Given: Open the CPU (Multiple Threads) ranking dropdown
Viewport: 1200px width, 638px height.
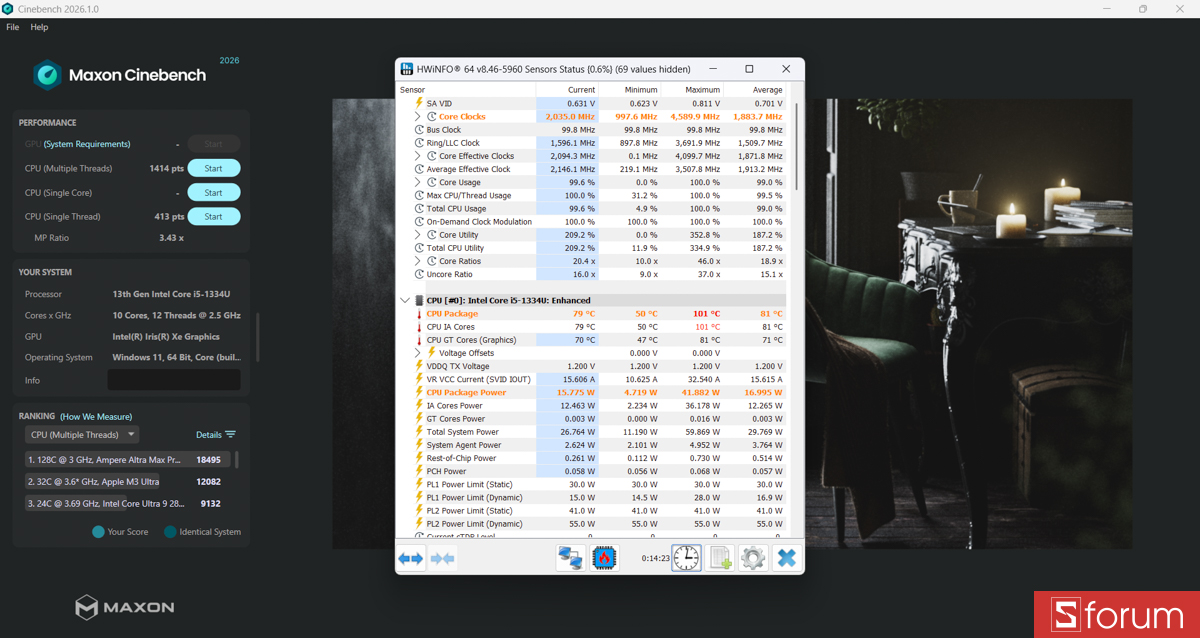Looking at the screenshot, I should coord(82,435).
